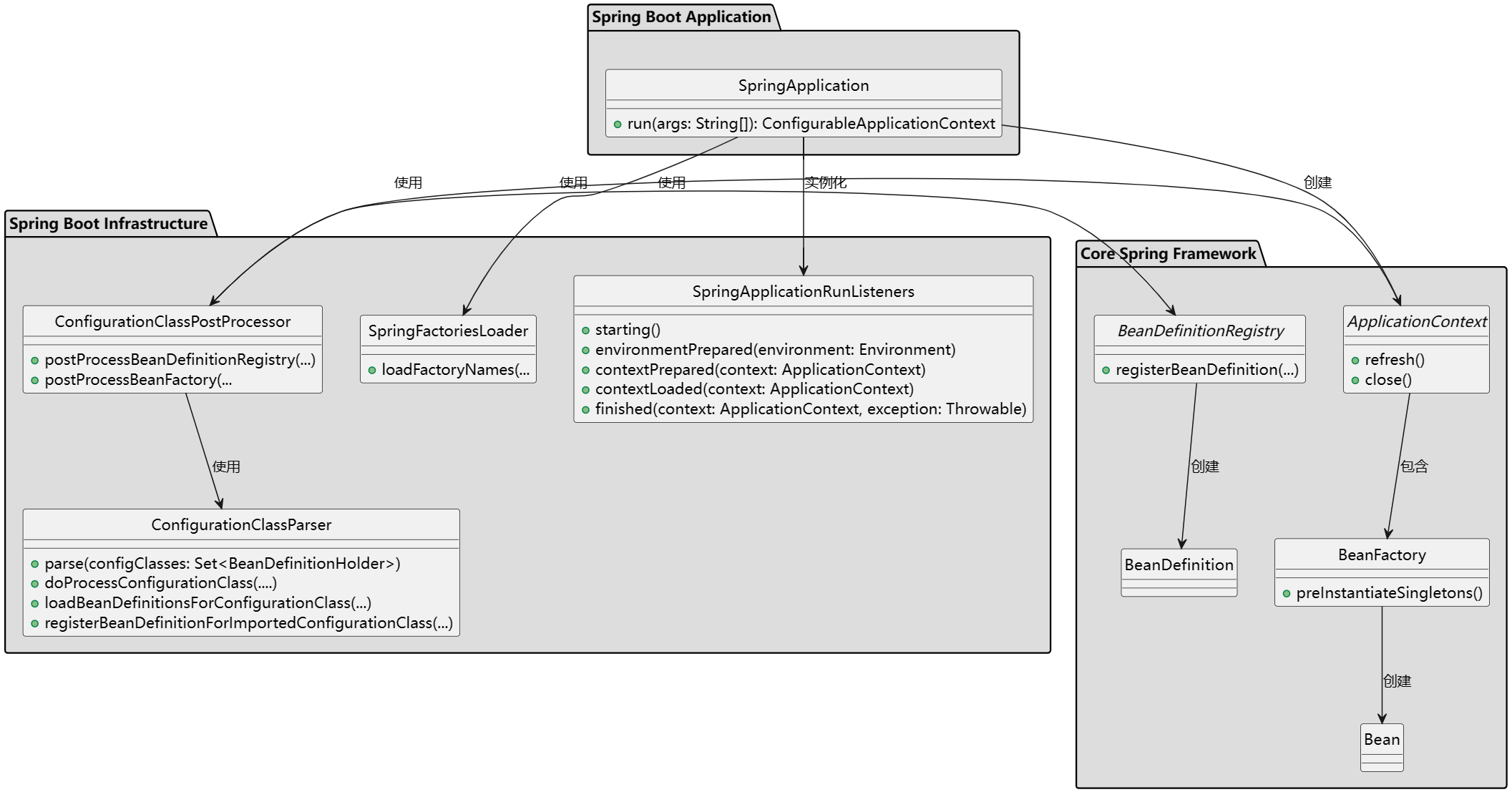The width and height of the screenshot is (1512, 792).
Task: Click the SpringApplicationRunListeners class title
Action: pyautogui.click(x=803, y=292)
